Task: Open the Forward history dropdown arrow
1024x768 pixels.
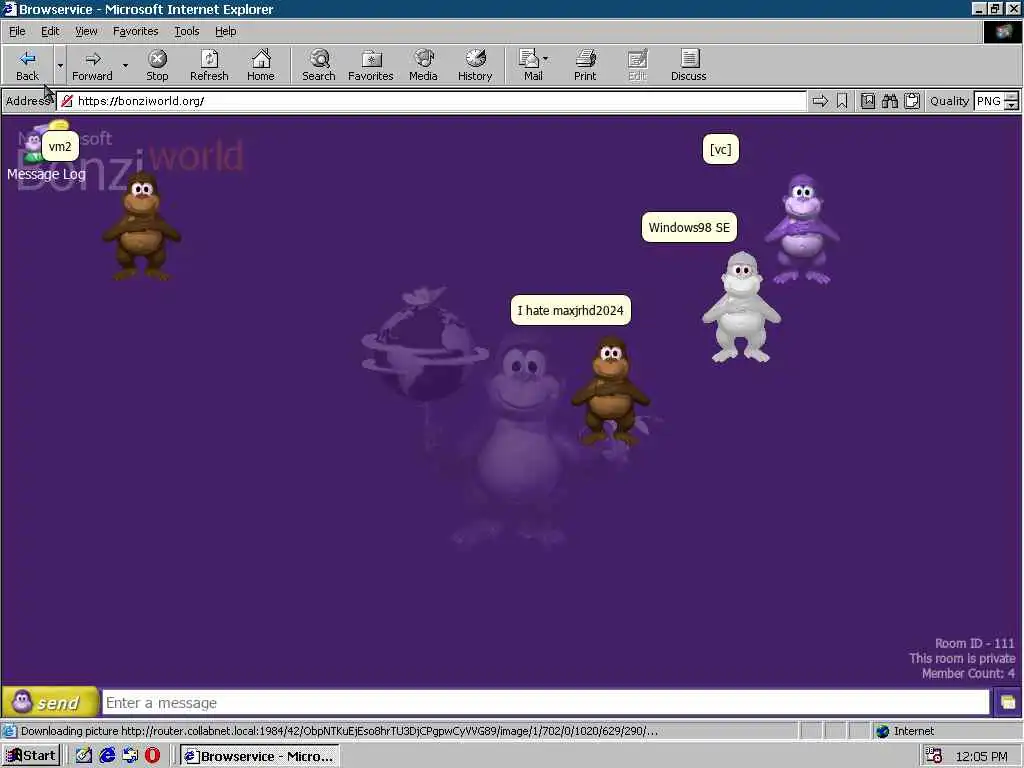Action: click(125, 65)
